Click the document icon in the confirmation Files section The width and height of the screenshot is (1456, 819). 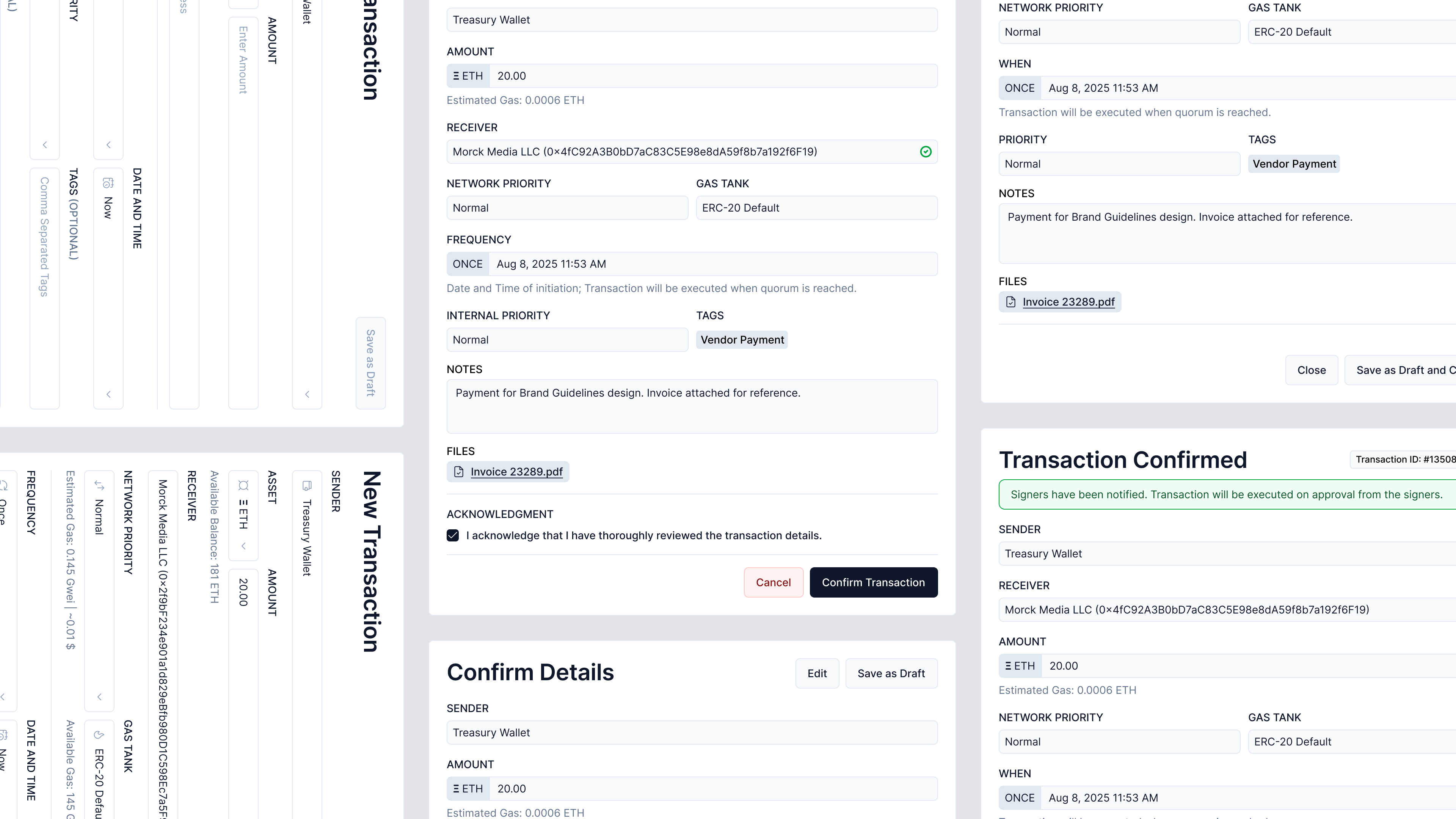click(1012, 302)
